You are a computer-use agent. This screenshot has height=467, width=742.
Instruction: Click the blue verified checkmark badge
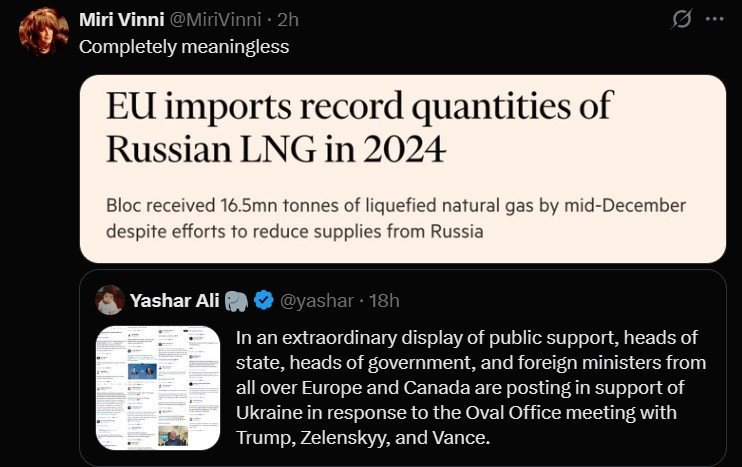coord(264,300)
